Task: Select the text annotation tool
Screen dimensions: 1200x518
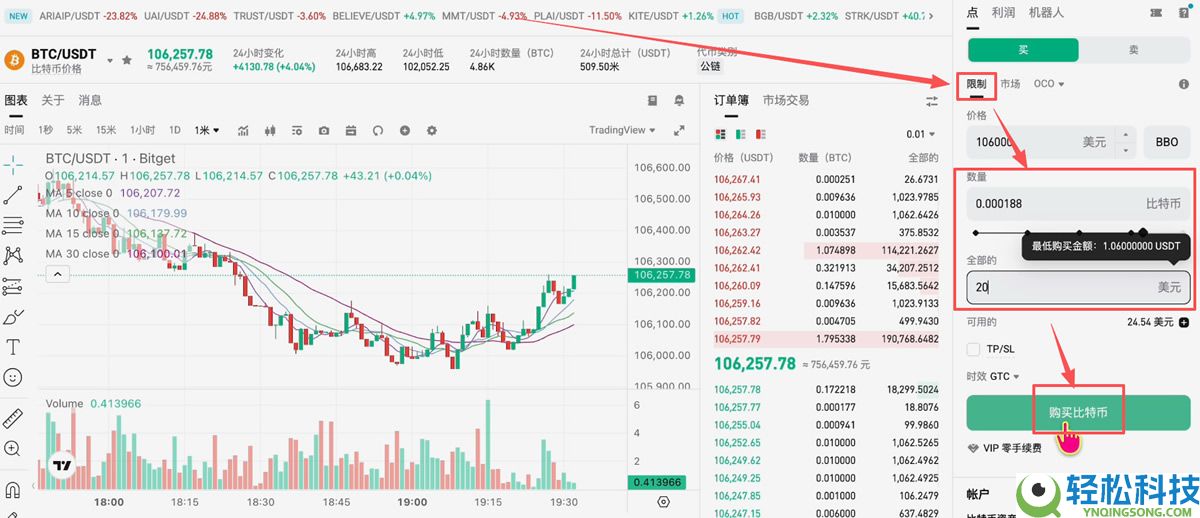Action: [x=13, y=347]
